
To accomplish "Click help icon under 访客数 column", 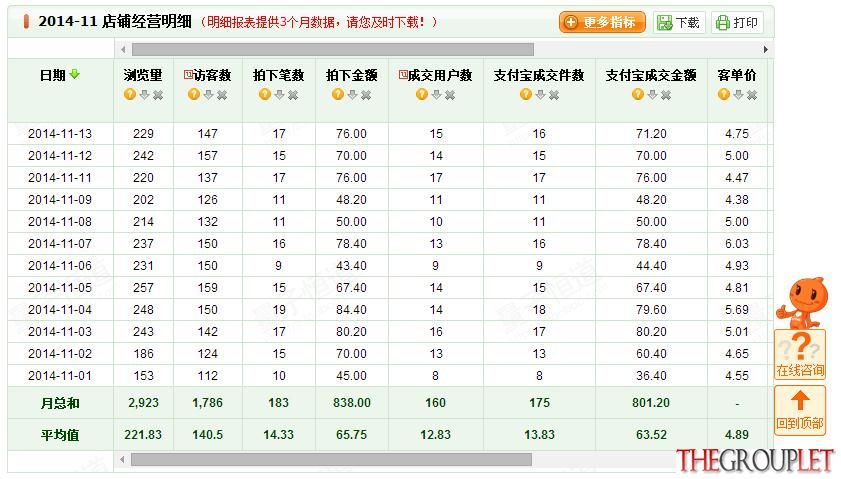I will (194, 94).
